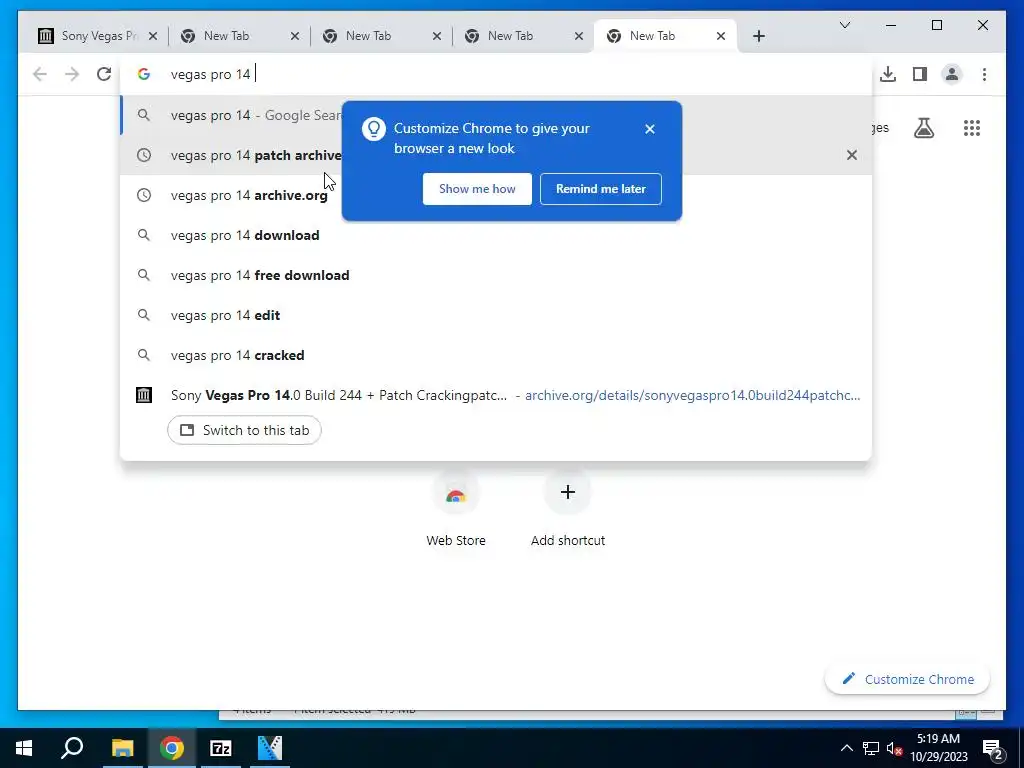Open 7-Zip from the taskbar
This screenshot has width=1024, height=768.
(x=221, y=748)
